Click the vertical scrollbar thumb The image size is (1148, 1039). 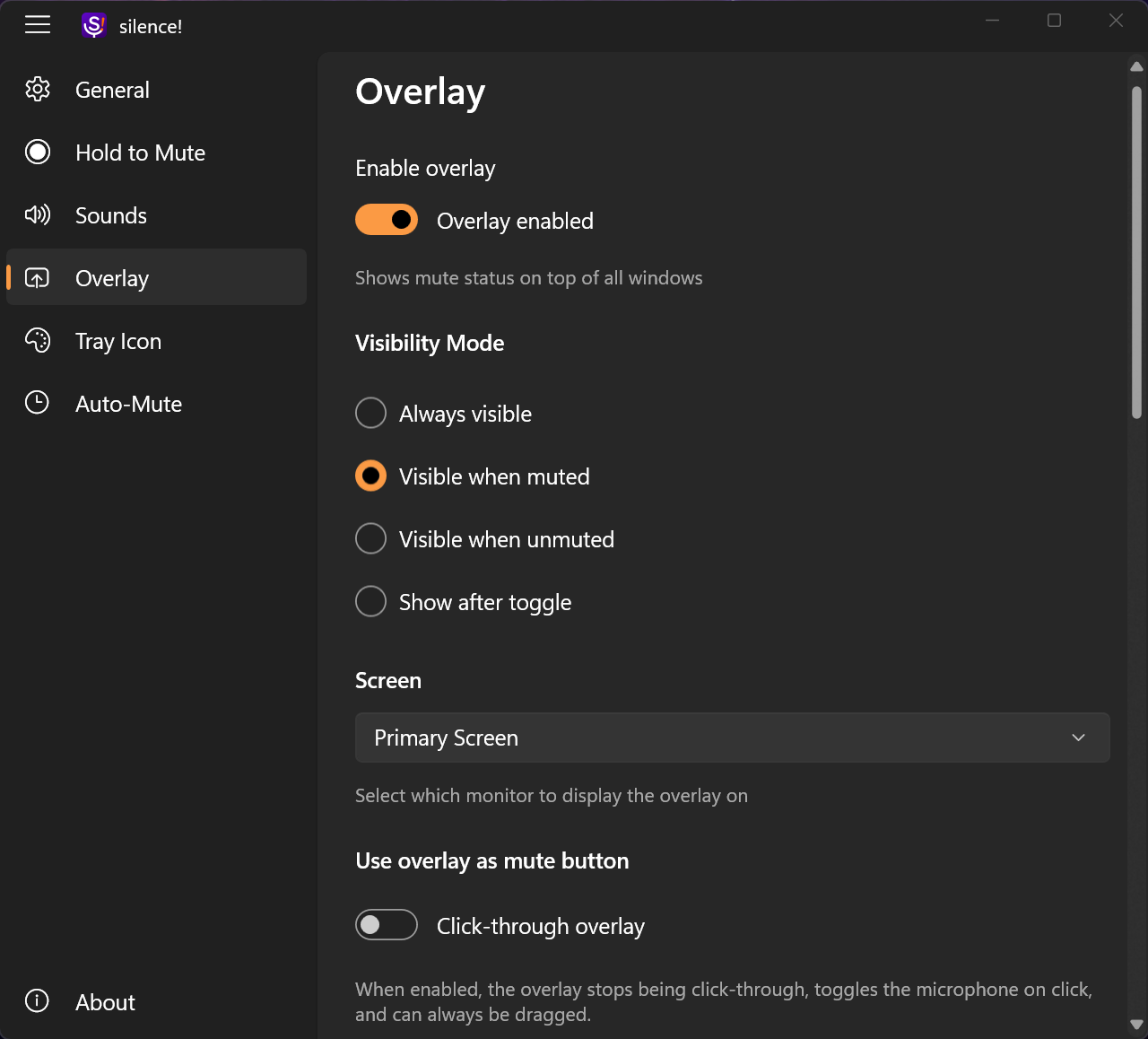[x=1136, y=251]
